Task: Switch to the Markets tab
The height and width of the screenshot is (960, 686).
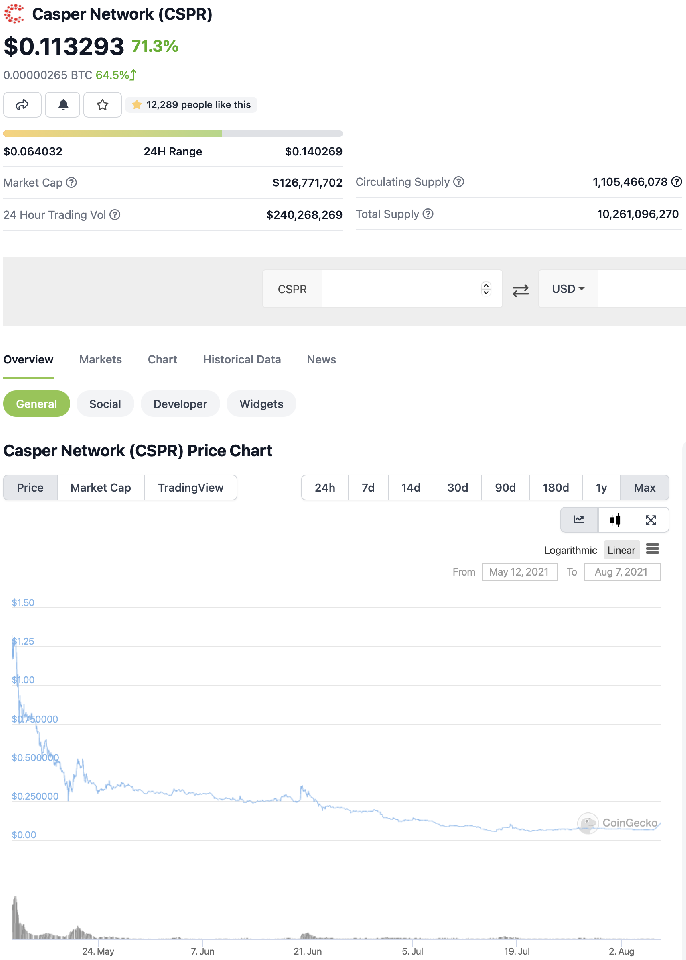Action: (100, 359)
